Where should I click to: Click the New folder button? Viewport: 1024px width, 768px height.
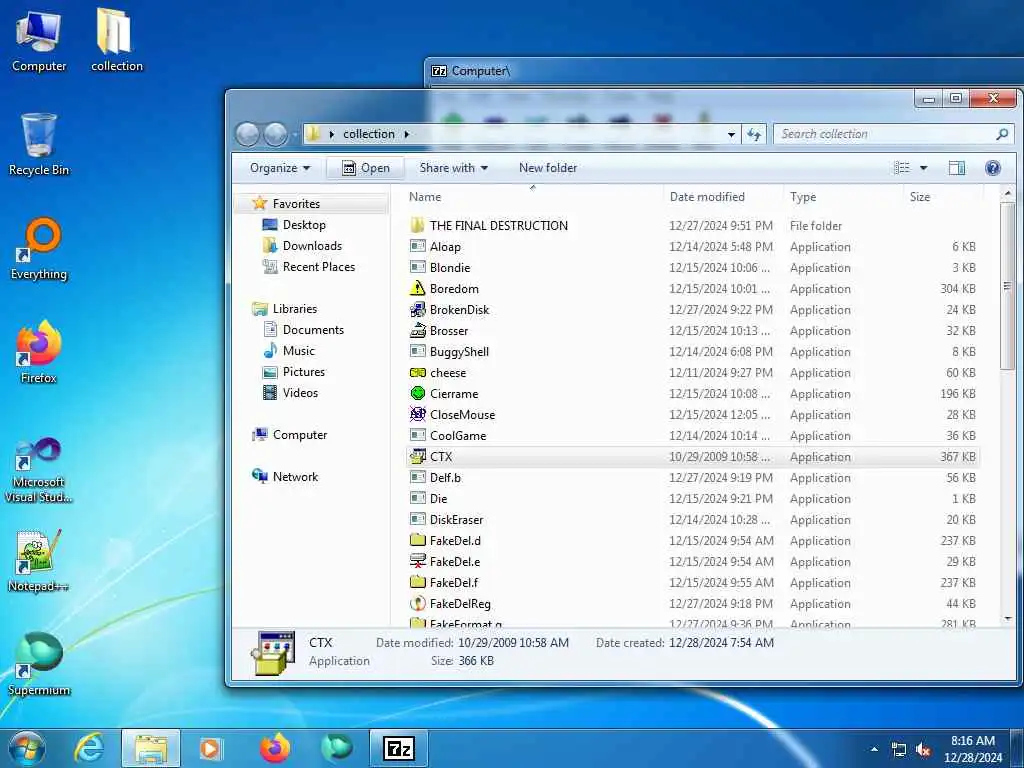click(x=548, y=168)
